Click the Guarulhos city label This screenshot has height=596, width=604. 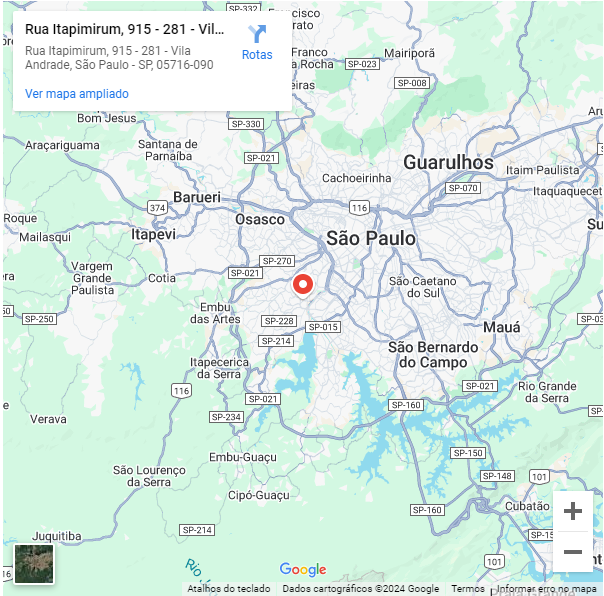point(448,162)
